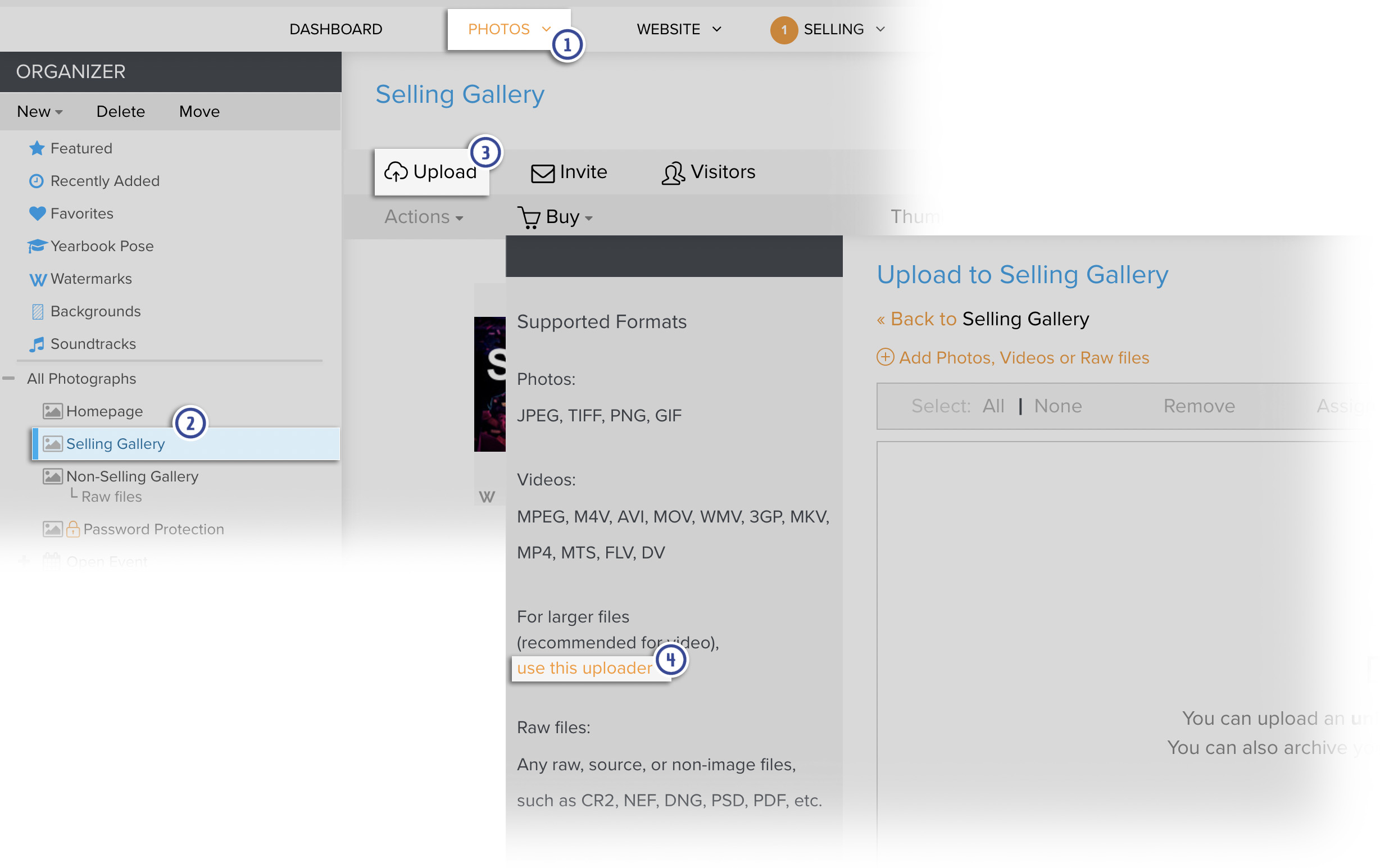The width and height of the screenshot is (1380, 868).
Task: Click the Selling Gallery page title
Action: point(460,94)
